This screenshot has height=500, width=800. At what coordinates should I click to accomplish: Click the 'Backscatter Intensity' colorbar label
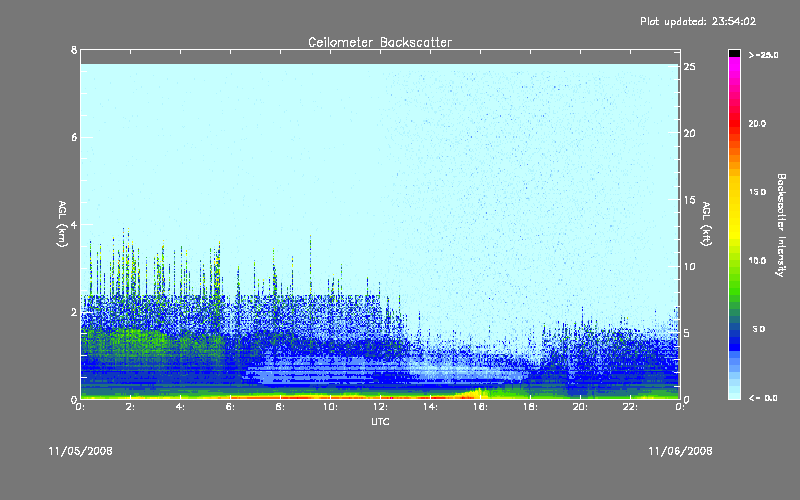[x=781, y=225]
